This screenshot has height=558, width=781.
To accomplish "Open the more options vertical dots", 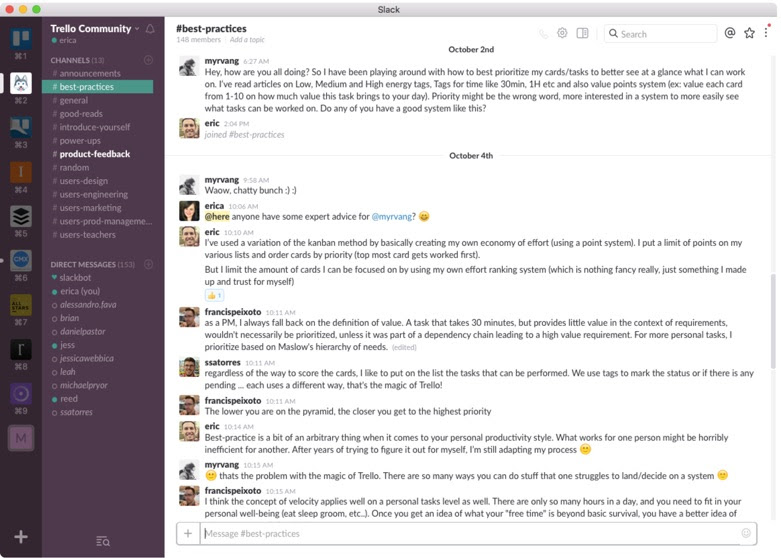I will click(766, 33).
